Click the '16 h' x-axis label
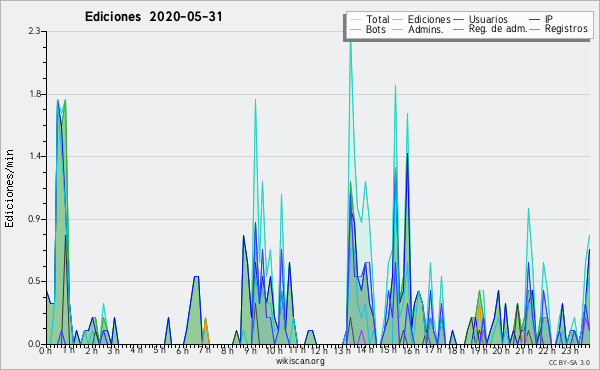This screenshot has width=600, height=370. (x=411, y=351)
